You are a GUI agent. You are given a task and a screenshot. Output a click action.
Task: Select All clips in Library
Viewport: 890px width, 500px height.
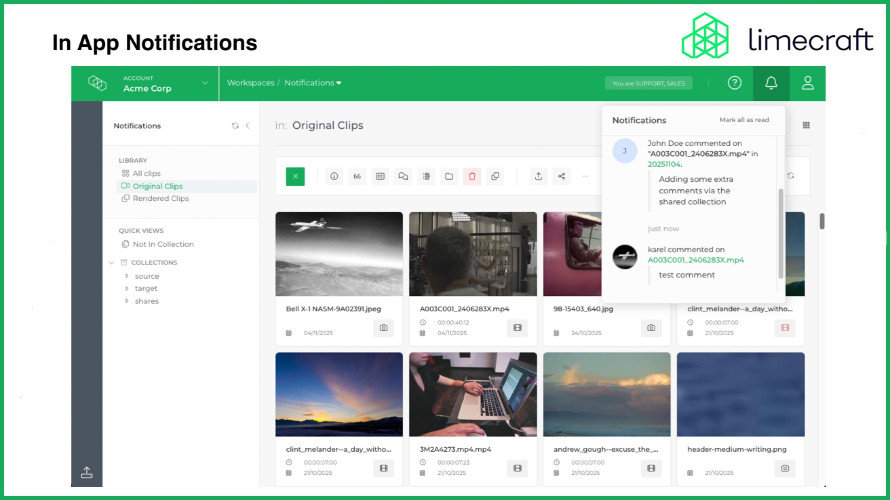[x=146, y=174]
